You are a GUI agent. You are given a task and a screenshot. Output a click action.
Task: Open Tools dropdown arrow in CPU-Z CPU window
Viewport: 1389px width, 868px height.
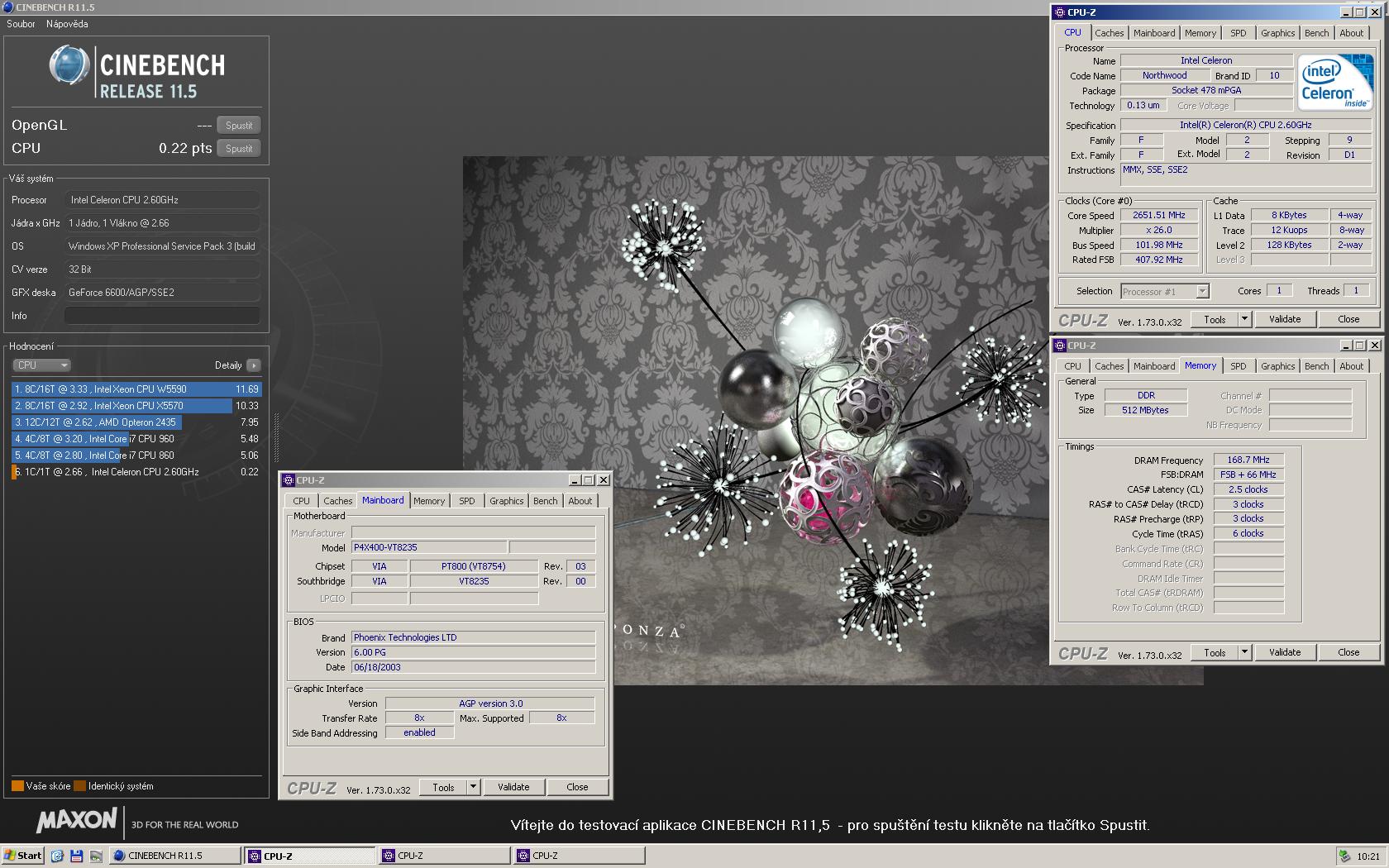point(1244,319)
